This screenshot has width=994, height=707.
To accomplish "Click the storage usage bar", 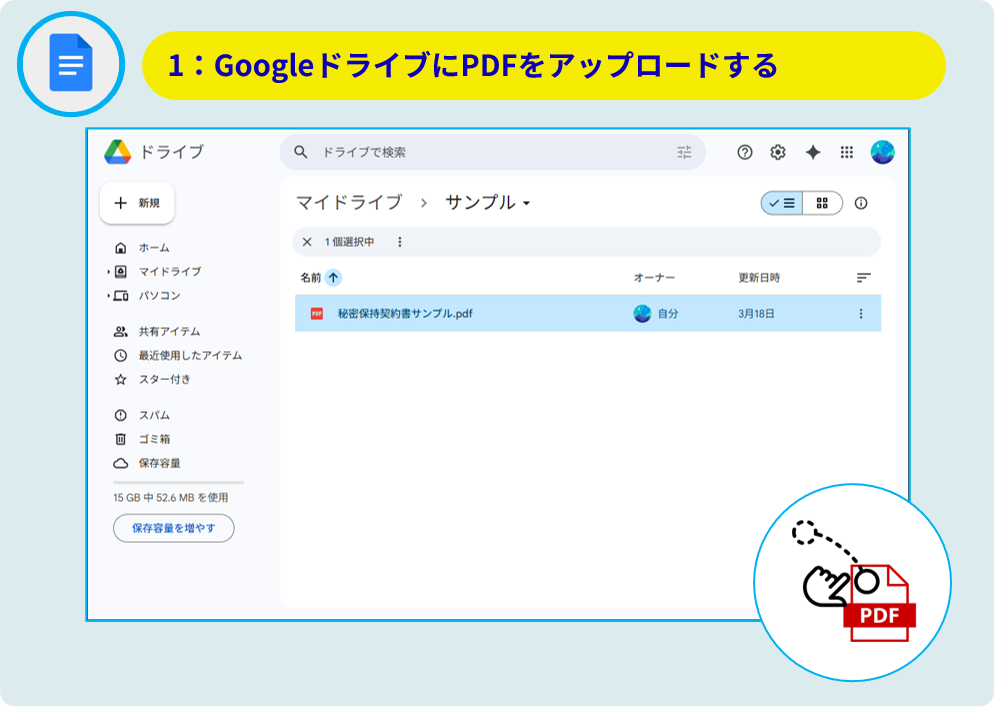I will [x=178, y=482].
